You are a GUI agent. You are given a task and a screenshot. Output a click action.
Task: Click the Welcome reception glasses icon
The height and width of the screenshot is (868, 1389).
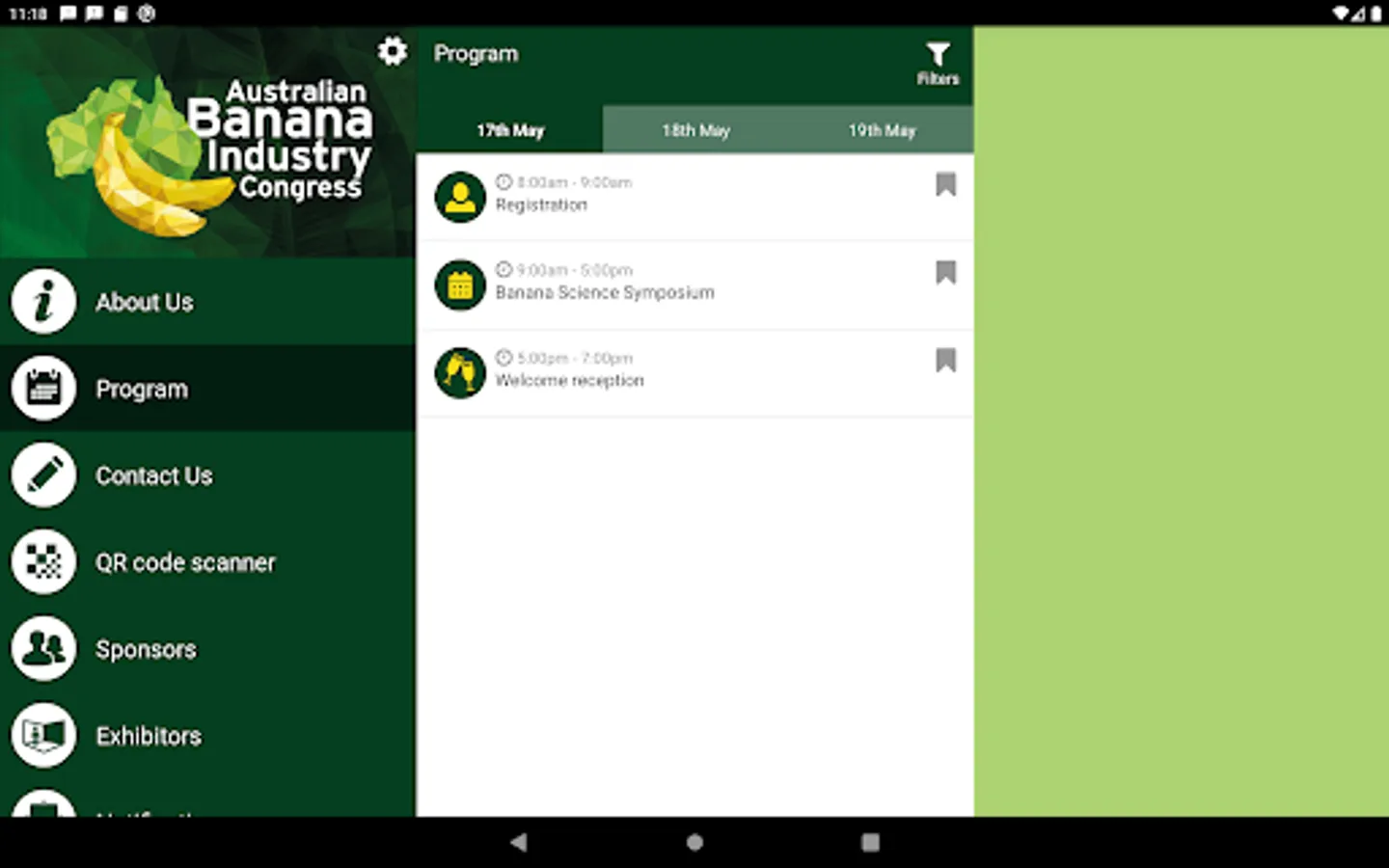[460, 373]
